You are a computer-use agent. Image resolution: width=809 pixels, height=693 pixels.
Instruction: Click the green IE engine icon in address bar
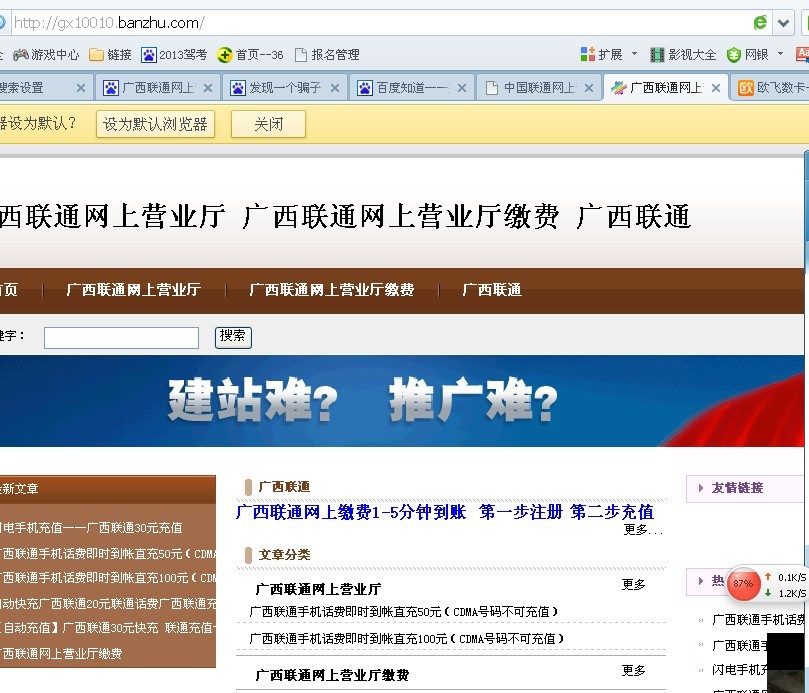[x=758, y=21]
